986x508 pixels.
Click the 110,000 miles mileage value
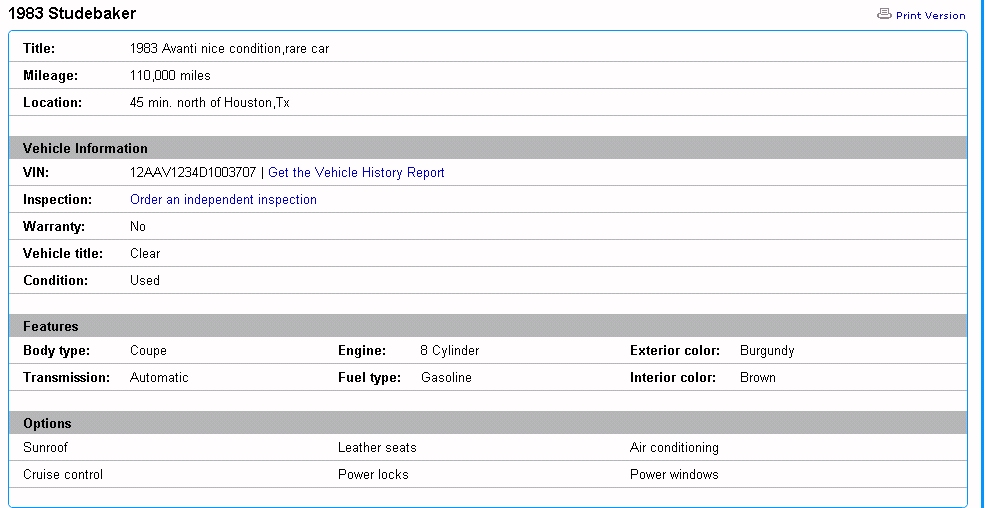(170, 76)
